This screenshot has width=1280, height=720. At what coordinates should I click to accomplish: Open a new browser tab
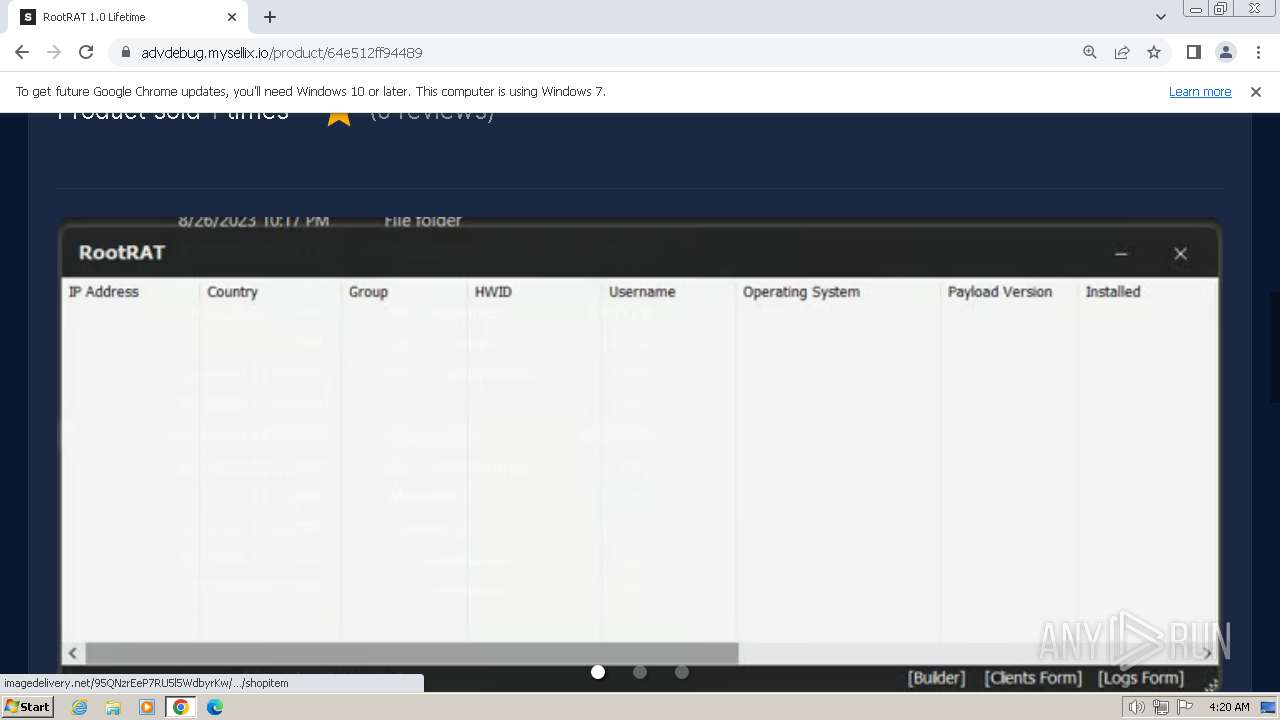point(270,17)
